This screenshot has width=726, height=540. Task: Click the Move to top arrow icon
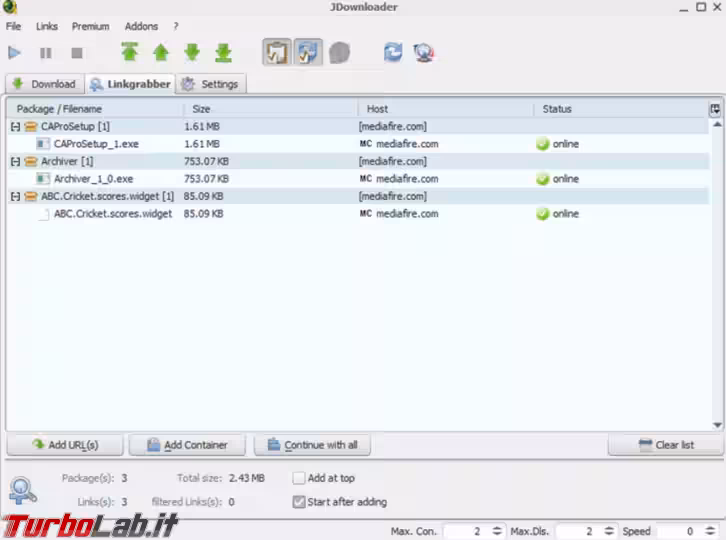(x=129, y=53)
